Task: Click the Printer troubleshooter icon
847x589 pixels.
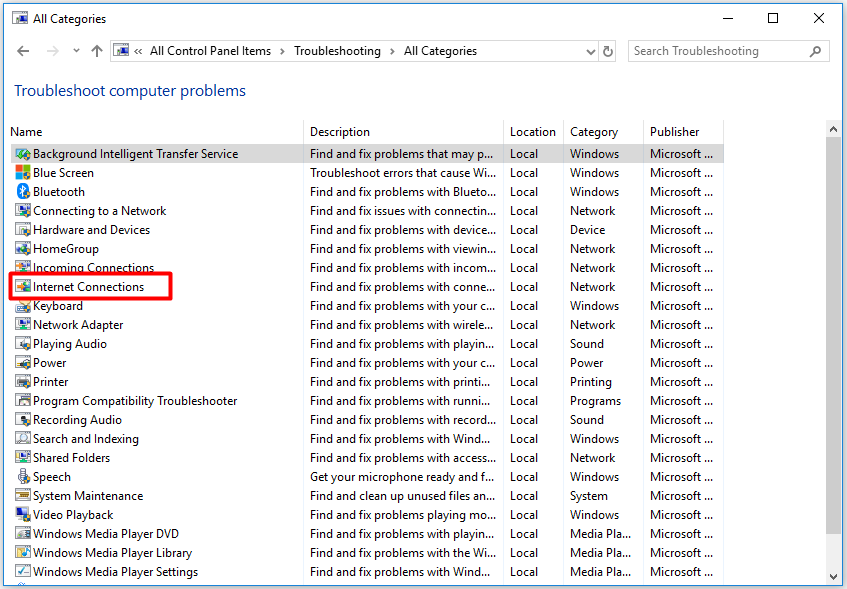Action: click(x=23, y=382)
